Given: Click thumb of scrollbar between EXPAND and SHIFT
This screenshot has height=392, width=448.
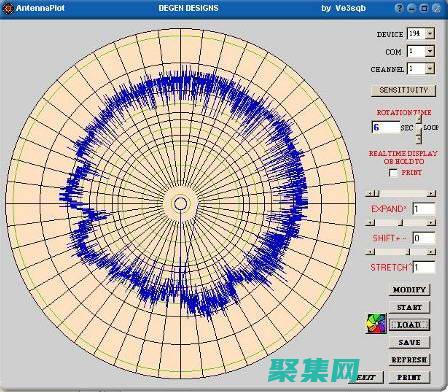Looking at the screenshot, I should click(x=400, y=222).
